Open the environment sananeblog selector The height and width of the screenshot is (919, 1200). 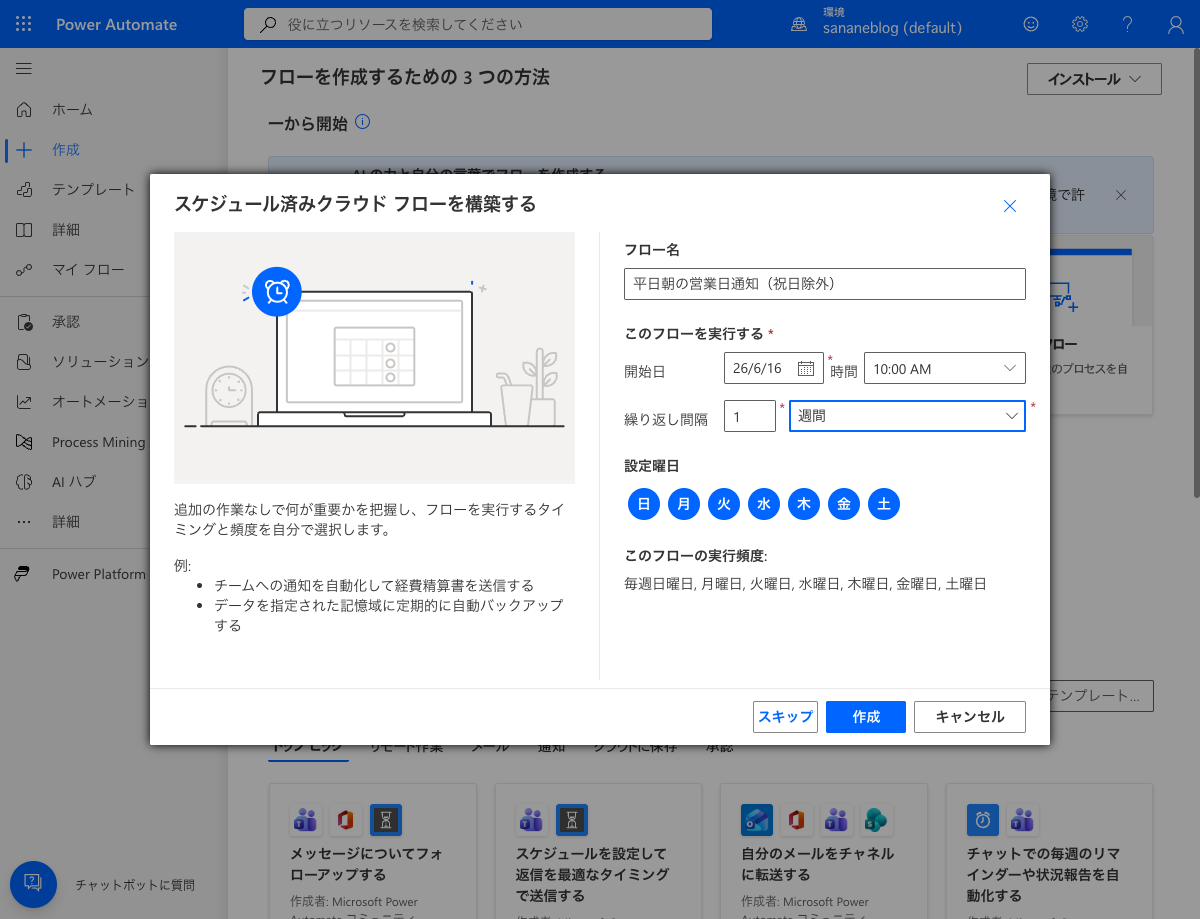pyautogui.click(x=876, y=24)
